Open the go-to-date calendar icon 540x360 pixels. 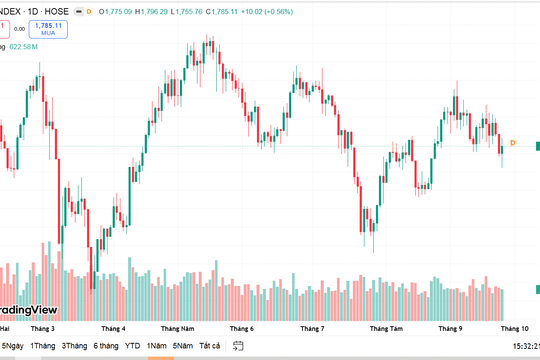click(x=238, y=346)
